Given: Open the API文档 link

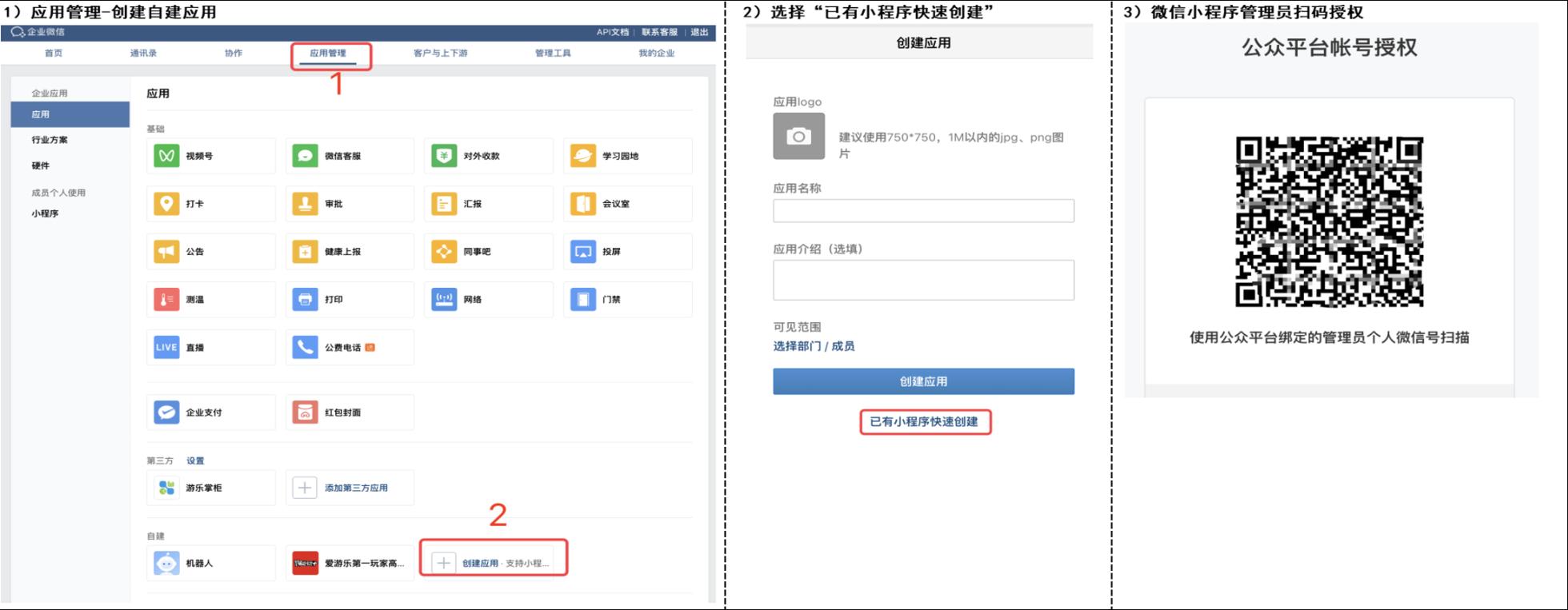Looking at the screenshot, I should point(613,32).
